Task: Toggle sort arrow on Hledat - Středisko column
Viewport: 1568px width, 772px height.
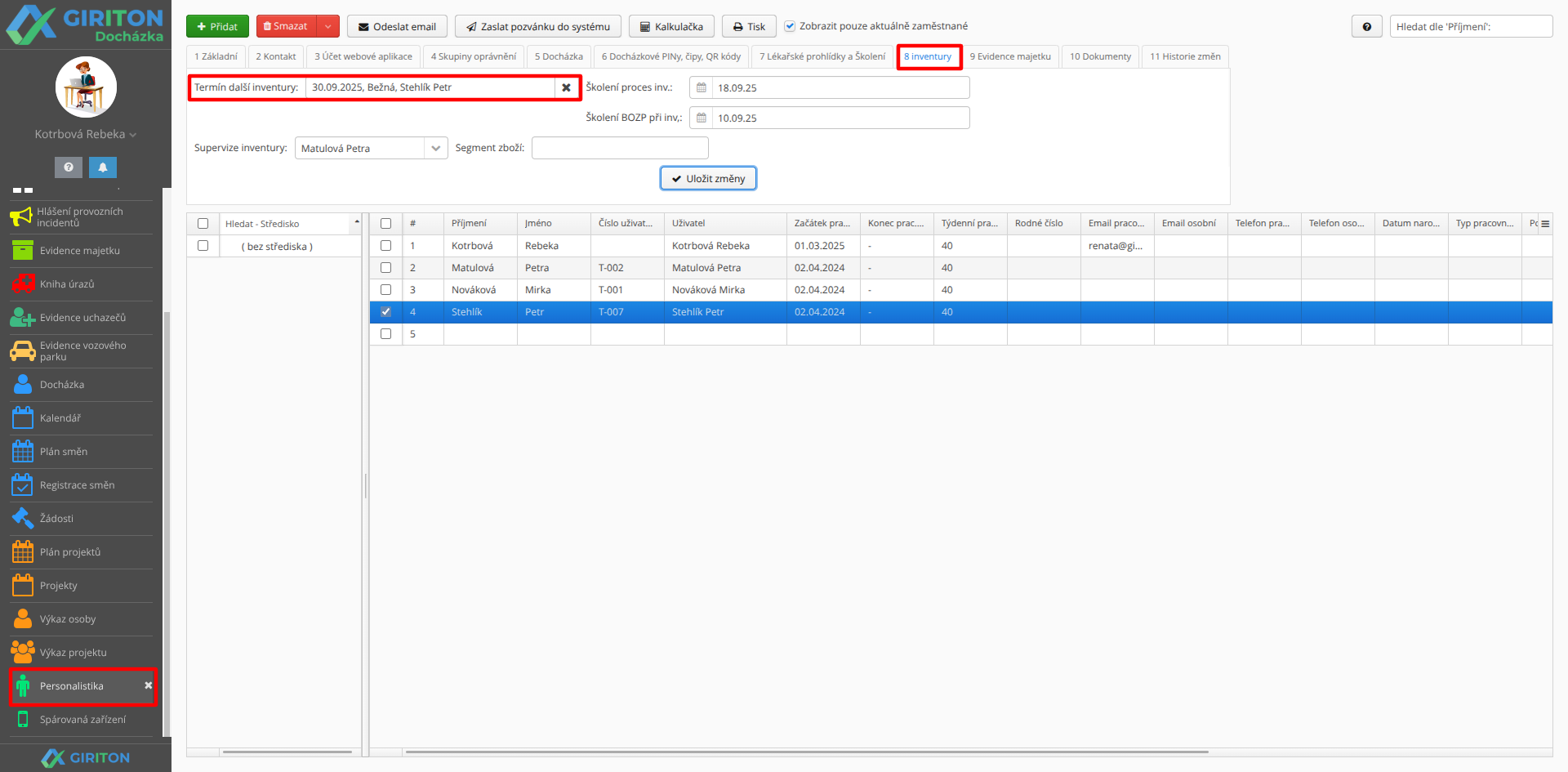Action: [357, 221]
